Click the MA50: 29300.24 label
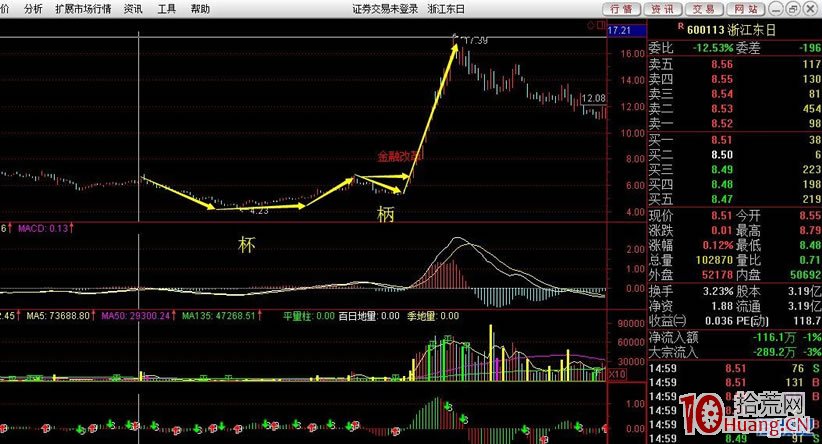This screenshot has height=444, width=822. point(136,316)
